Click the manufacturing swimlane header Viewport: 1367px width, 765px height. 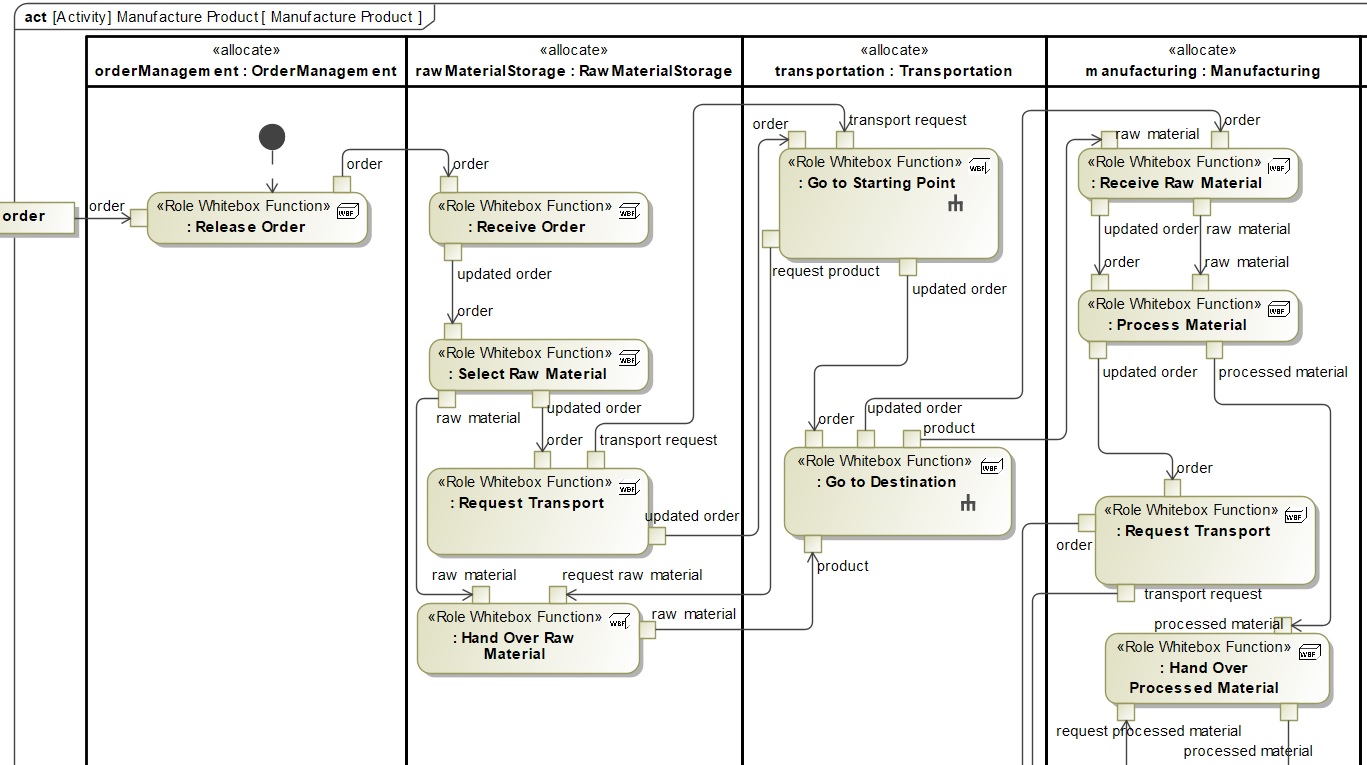[x=1203, y=62]
